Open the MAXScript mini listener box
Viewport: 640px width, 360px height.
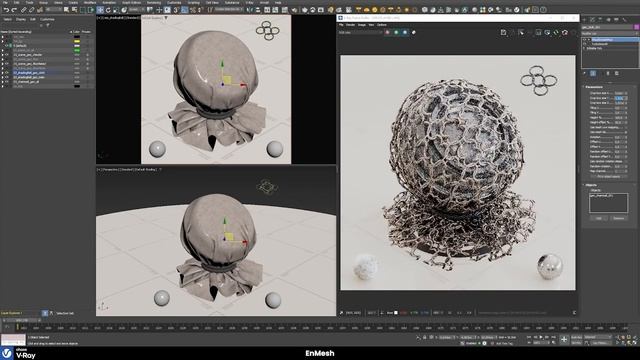(x=13, y=340)
